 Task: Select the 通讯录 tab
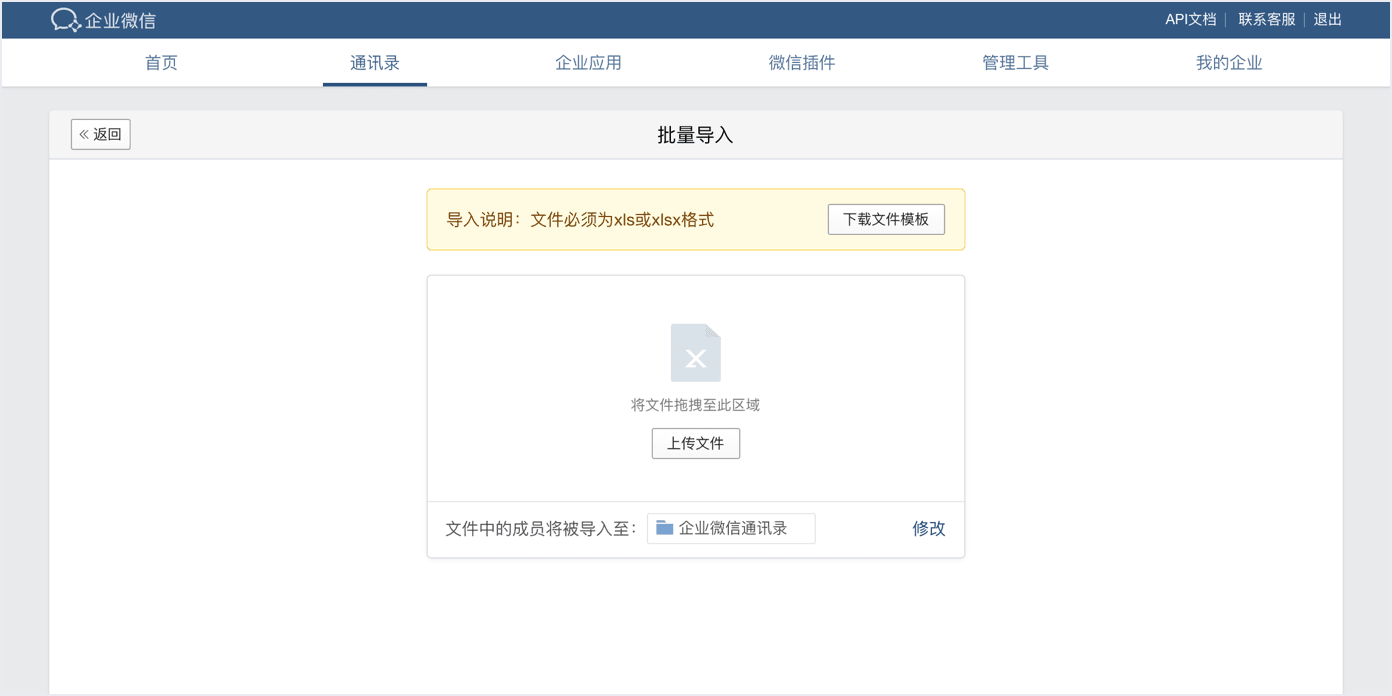(x=374, y=62)
